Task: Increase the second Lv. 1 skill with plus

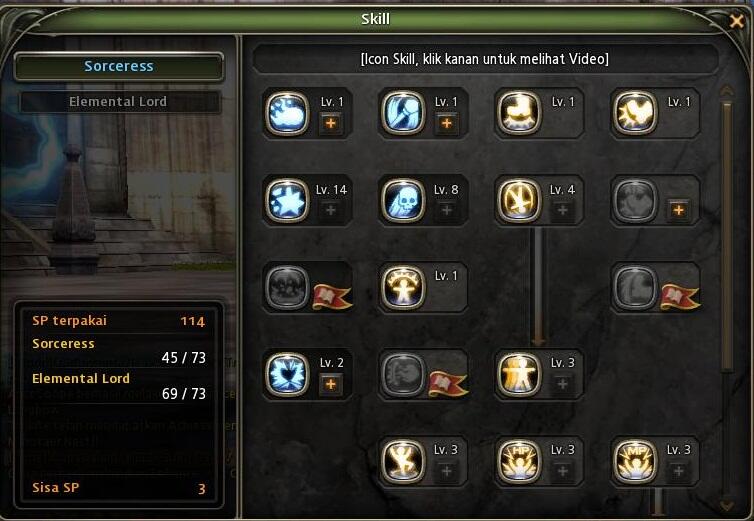Action: [x=447, y=123]
